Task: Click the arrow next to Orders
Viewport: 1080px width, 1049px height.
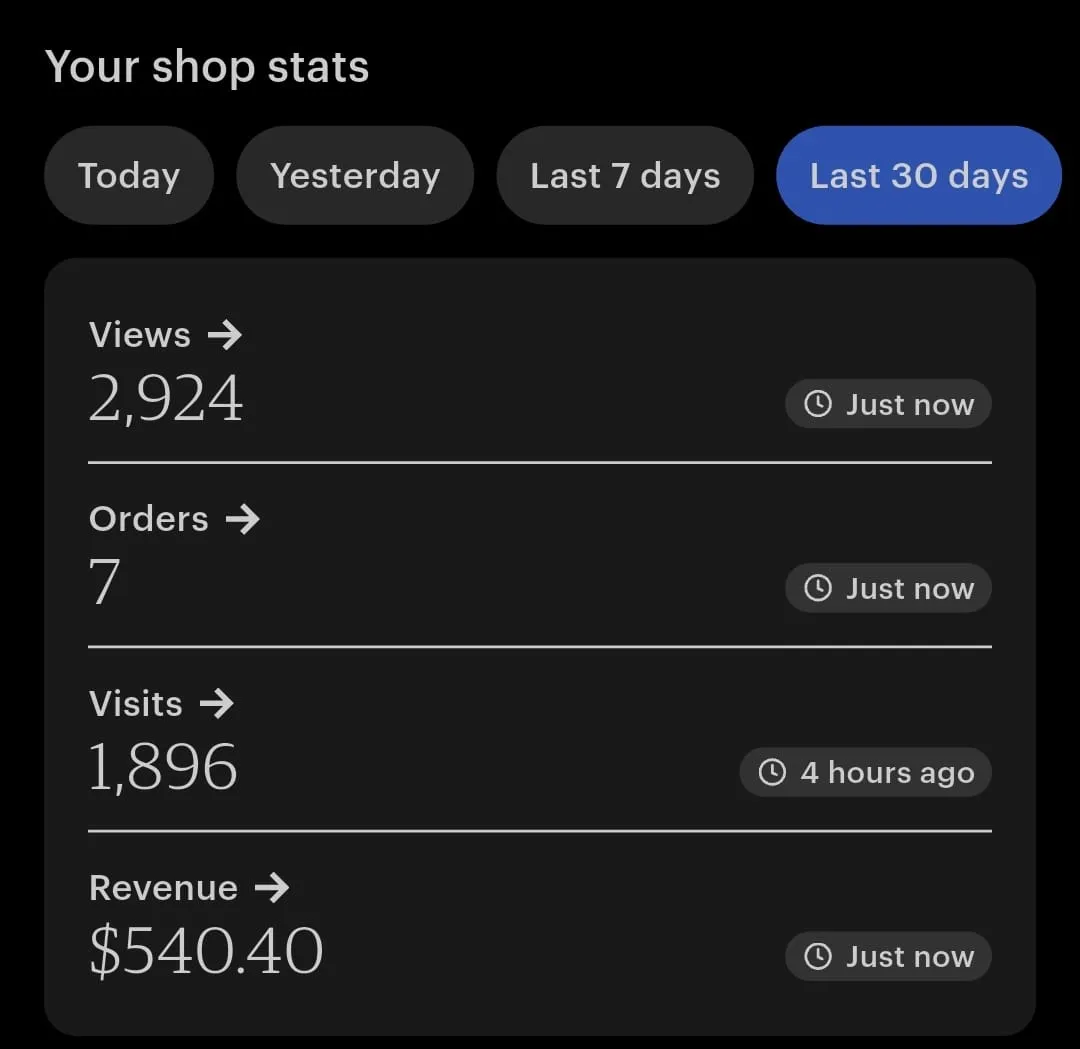Action: click(242, 519)
